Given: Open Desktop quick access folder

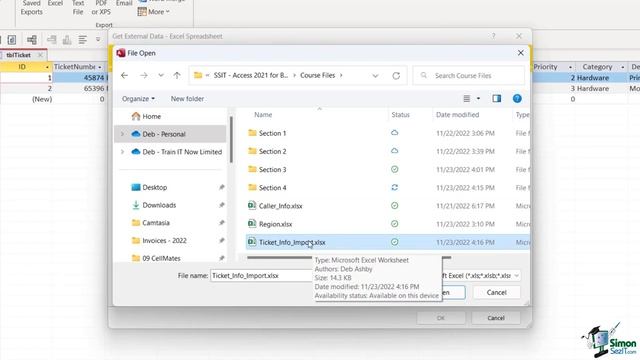Looking at the screenshot, I should (149, 187).
